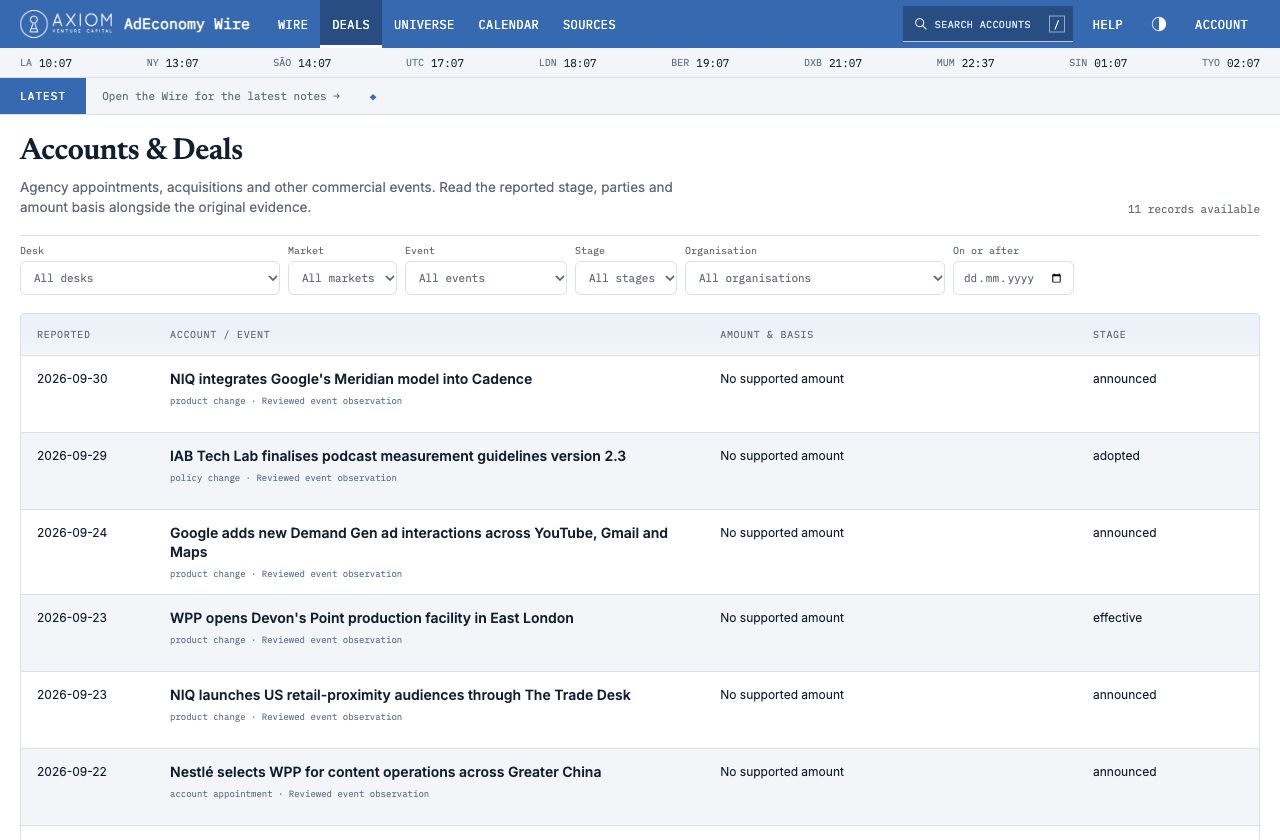1280x840 pixels.
Task: Open IAB Tech Lab podcast measurement guidelines record
Action: coord(398,456)
